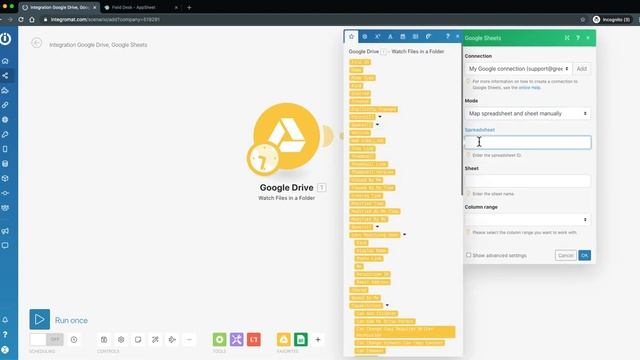Click Add next to Connection
The height and width of the screenshot is (360, 640).
[582, 69]
